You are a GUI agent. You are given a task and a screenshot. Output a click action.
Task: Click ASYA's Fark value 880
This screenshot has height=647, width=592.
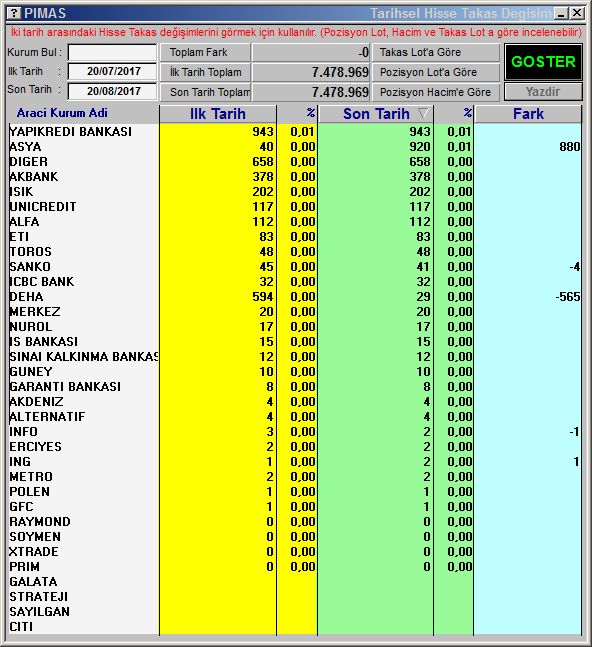[x=570, y=146]
